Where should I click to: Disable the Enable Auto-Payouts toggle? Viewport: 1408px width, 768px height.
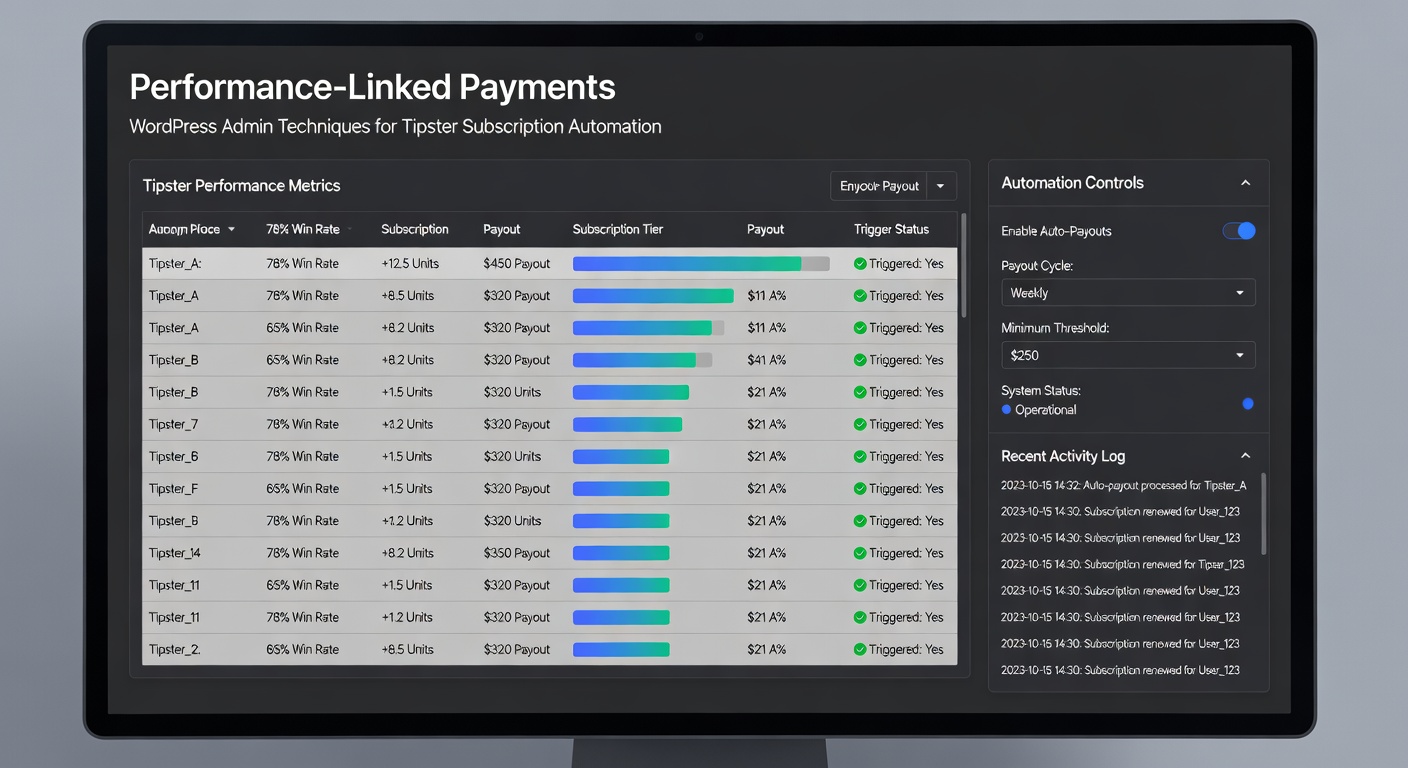point(1239,231)
